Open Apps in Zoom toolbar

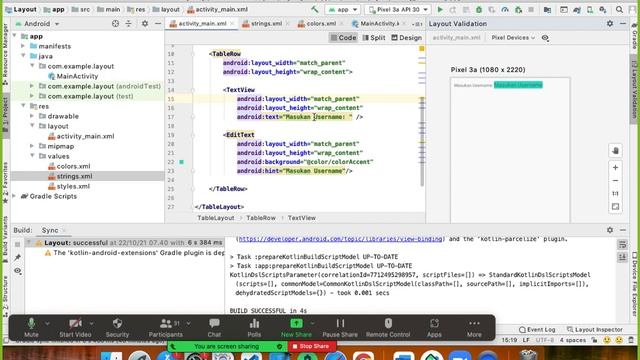coord(434,328)
